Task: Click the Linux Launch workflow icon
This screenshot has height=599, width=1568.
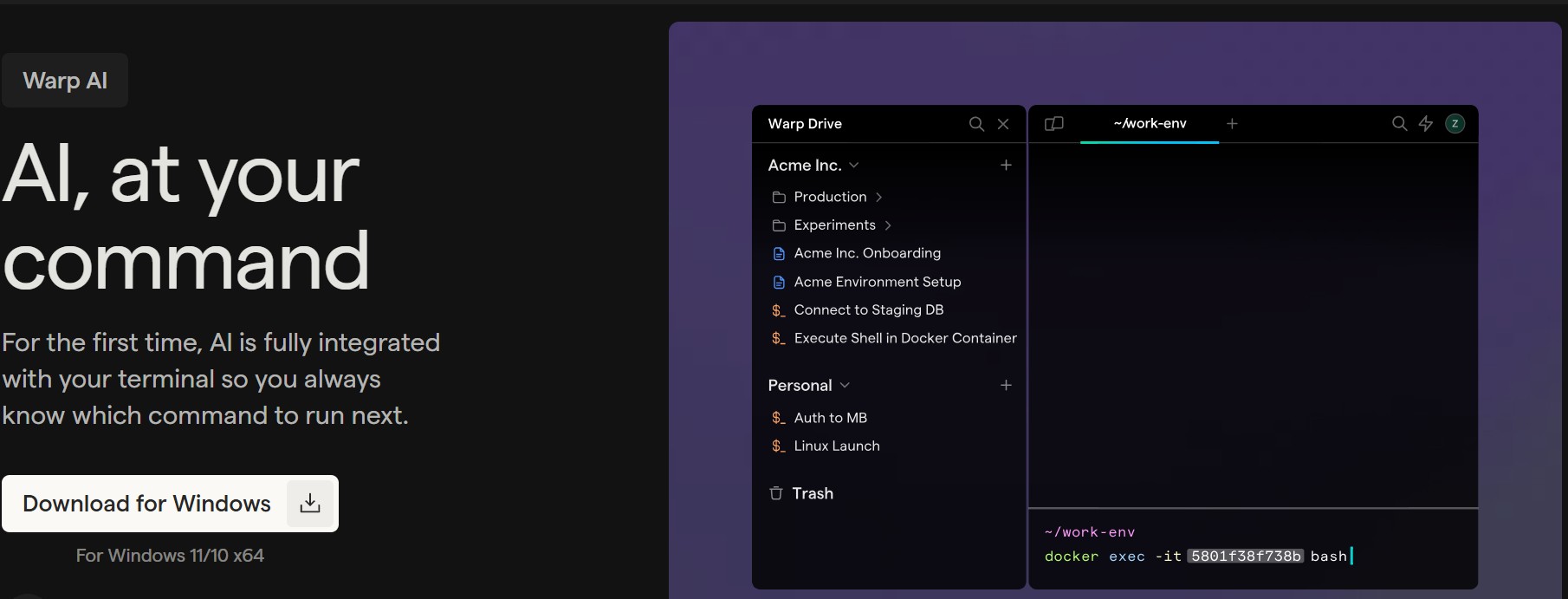Action: pyautogui.click(x=778, y=446)
